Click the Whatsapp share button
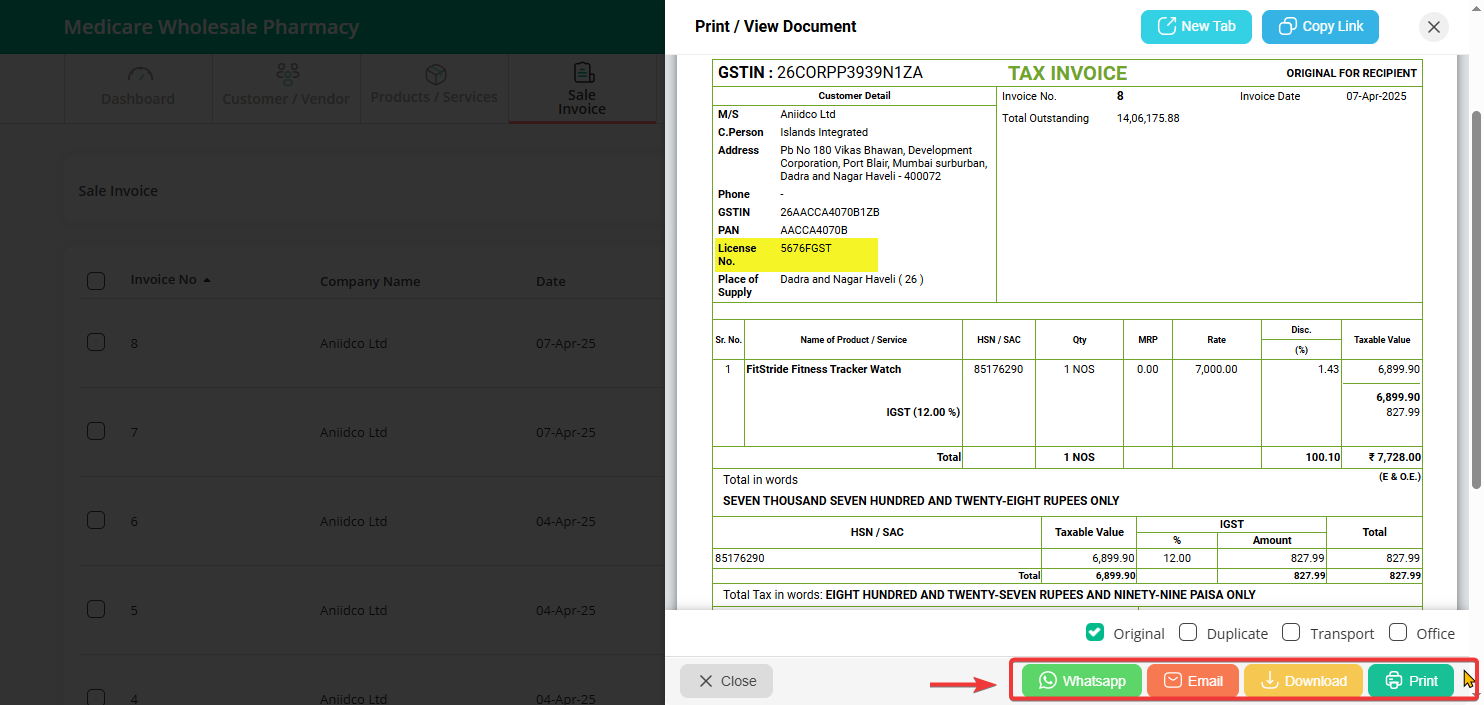The height and width of the screenshot is (705, 1484). (1082, 681)
